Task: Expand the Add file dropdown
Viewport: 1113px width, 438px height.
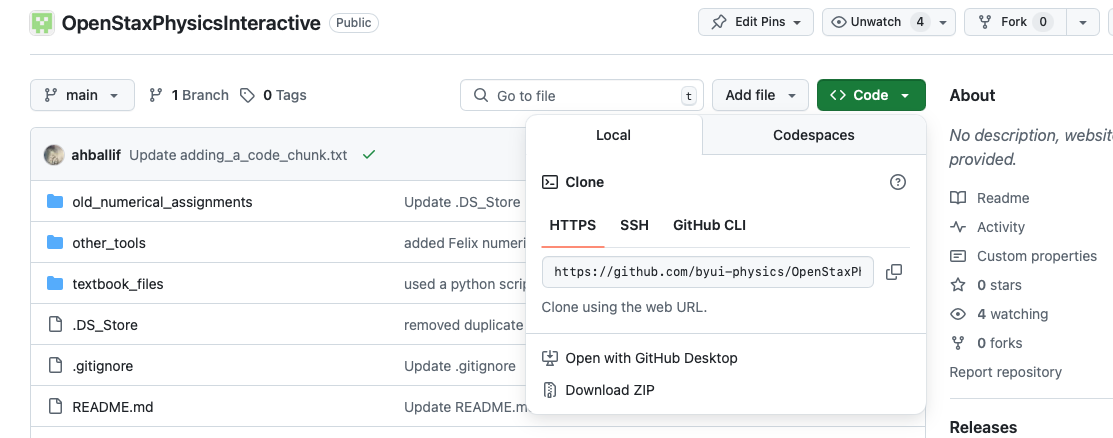Action: click(x=760, y=95)
